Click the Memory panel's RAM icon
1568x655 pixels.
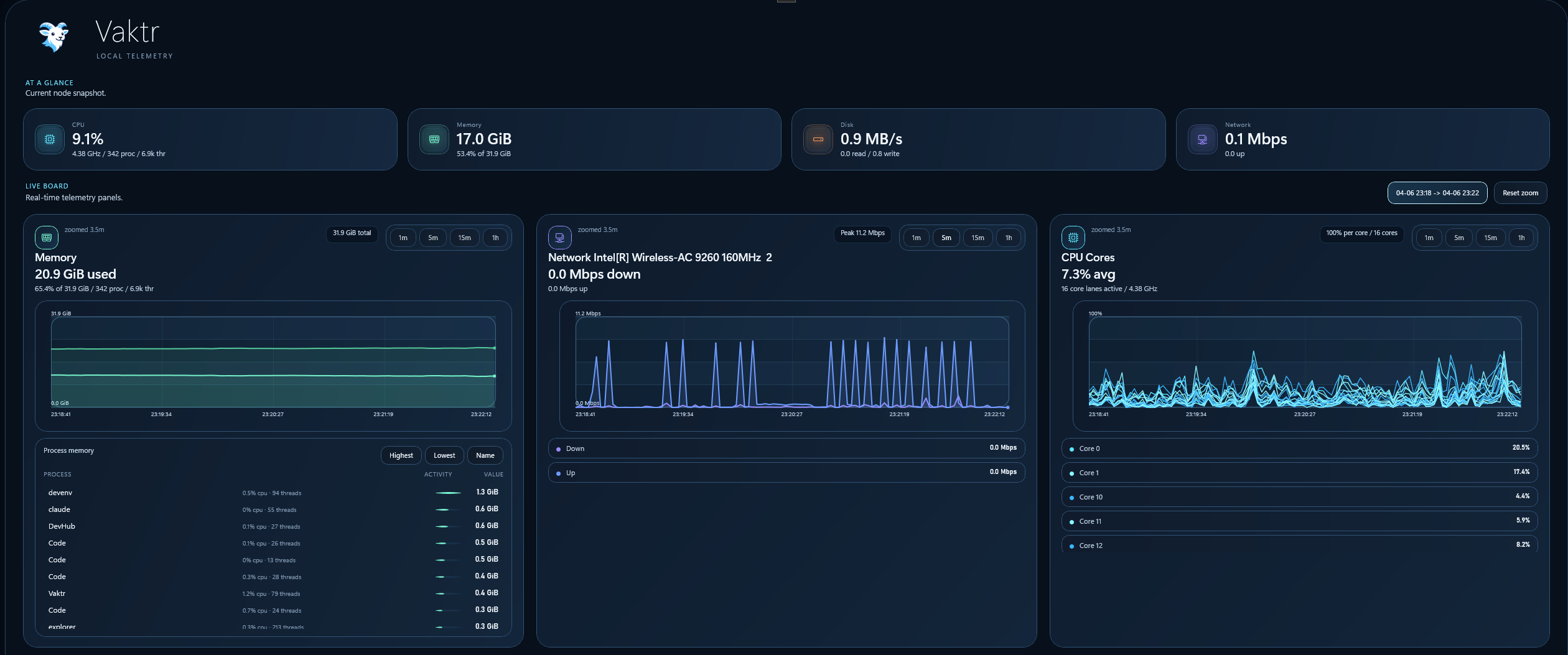[x=47, y=237]
